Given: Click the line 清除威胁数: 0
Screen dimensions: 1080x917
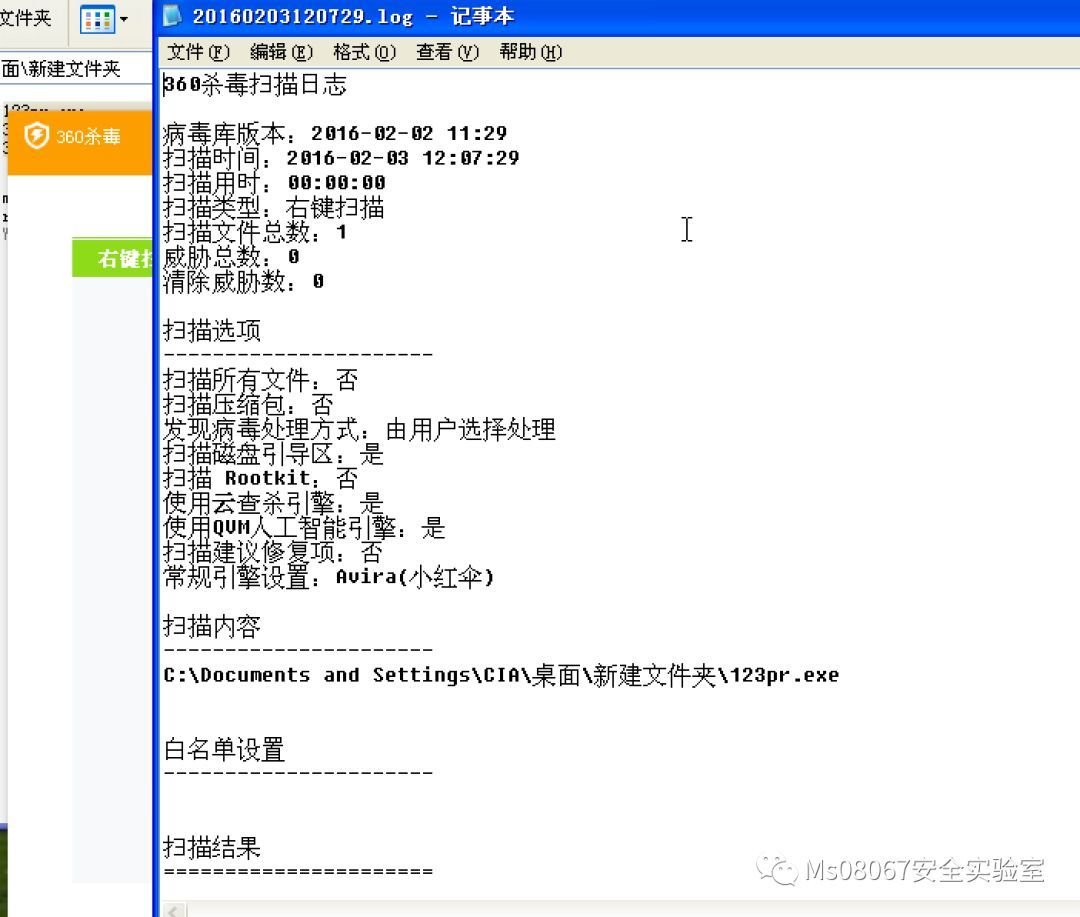Looking at the screenshot, I should [x=243, y=282].
